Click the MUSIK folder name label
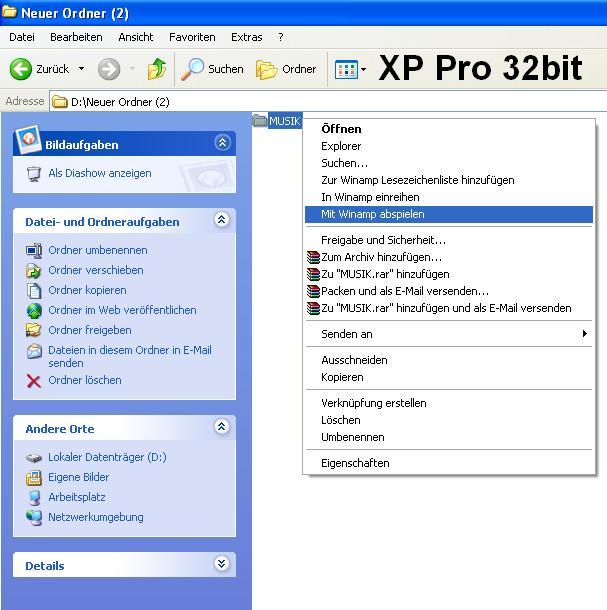This screenshot has height=610, width=607. click(x=285, y=121)
